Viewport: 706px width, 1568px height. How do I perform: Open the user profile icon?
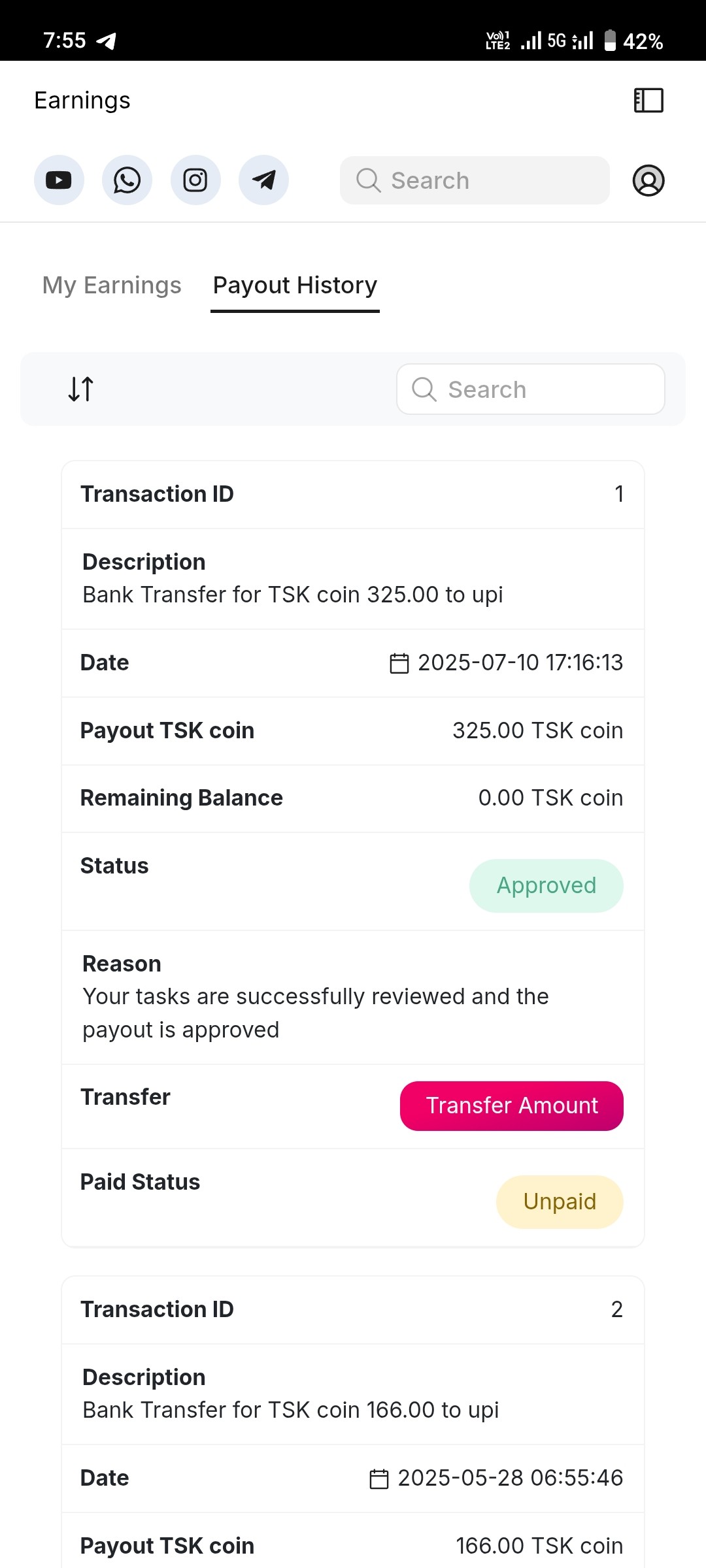(648, 180)
